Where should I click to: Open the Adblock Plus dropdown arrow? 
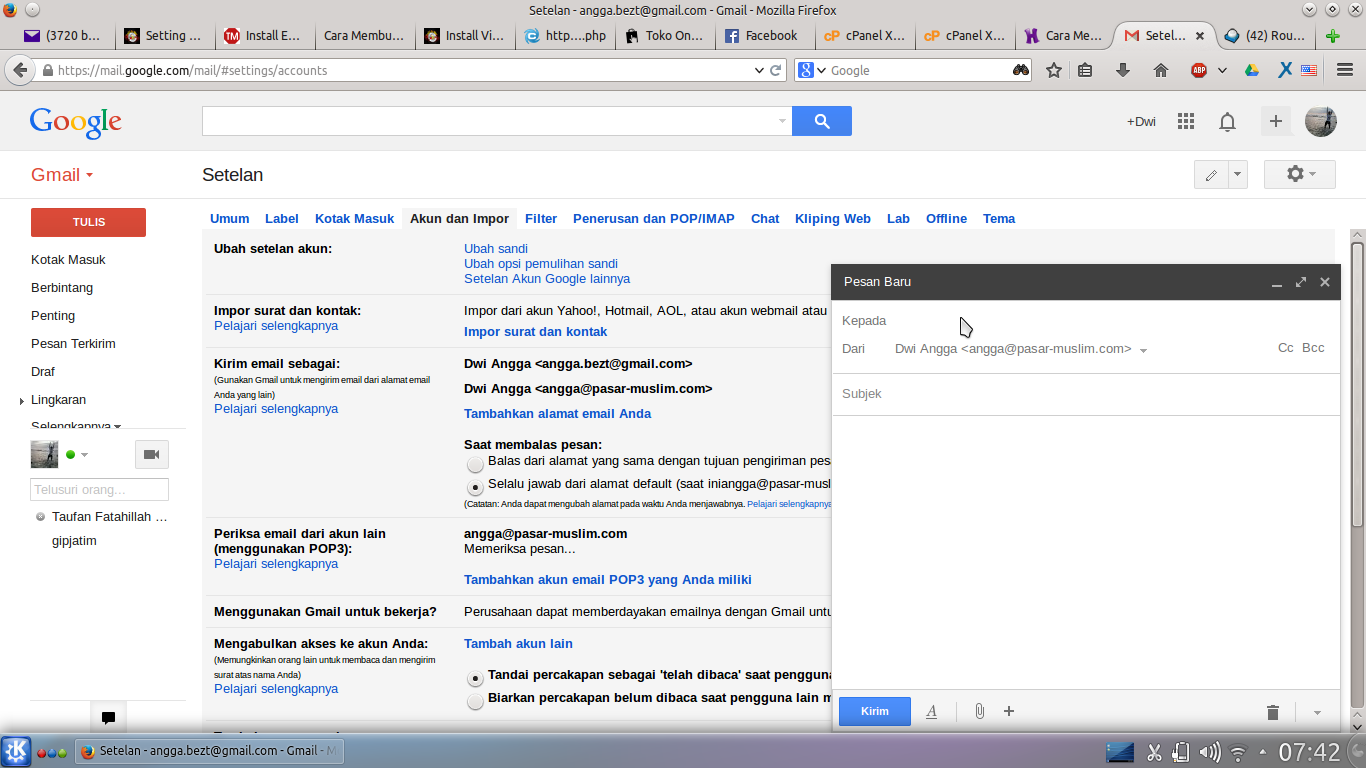click(x=1222, y=70)
